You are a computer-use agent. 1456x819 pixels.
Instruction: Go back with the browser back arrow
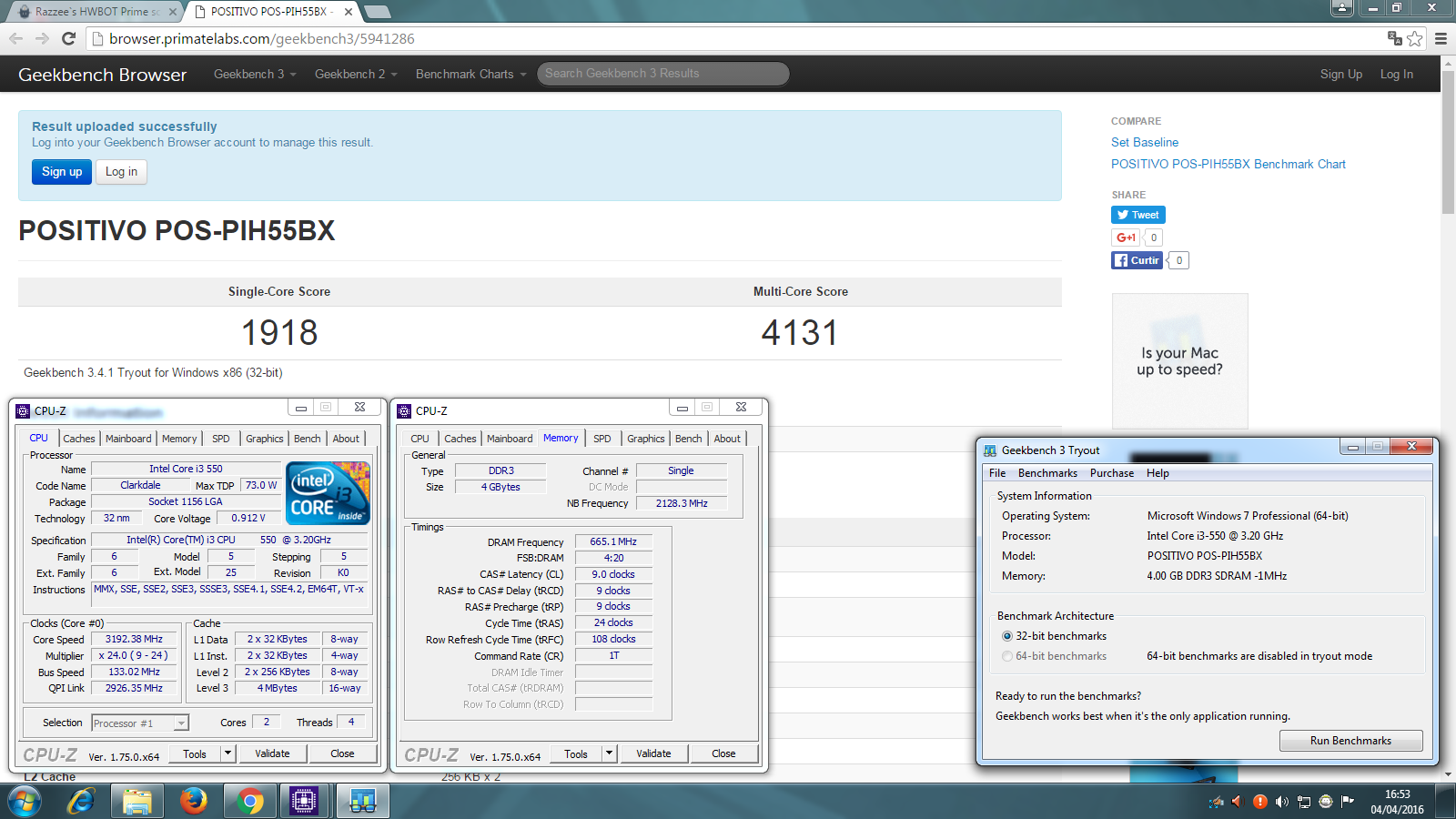(15, 38)
